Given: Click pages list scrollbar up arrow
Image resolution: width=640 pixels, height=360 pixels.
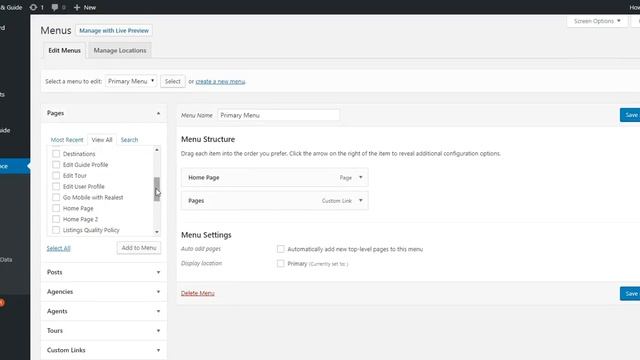Looking at the screenshot, I should (x=157, y=150).
